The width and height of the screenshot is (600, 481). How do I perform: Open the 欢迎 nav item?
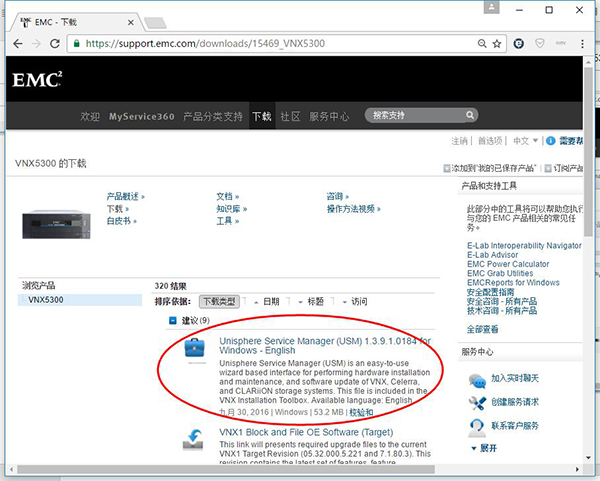pos(90,116)
